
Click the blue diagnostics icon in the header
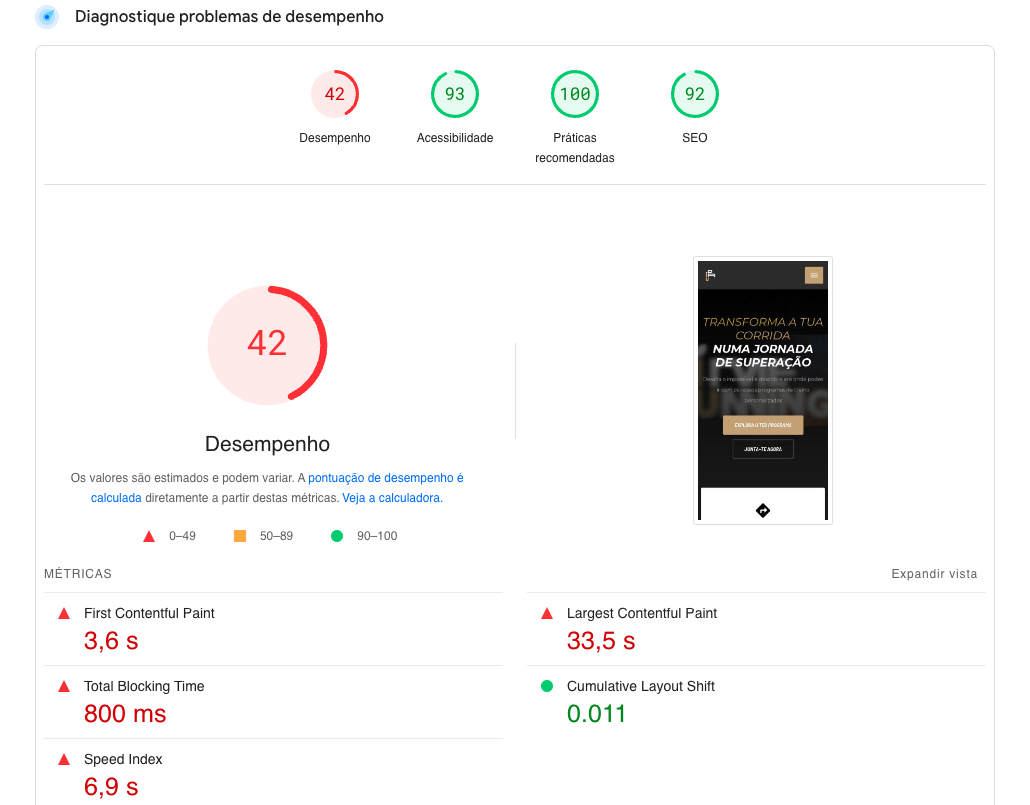[46, 17]
